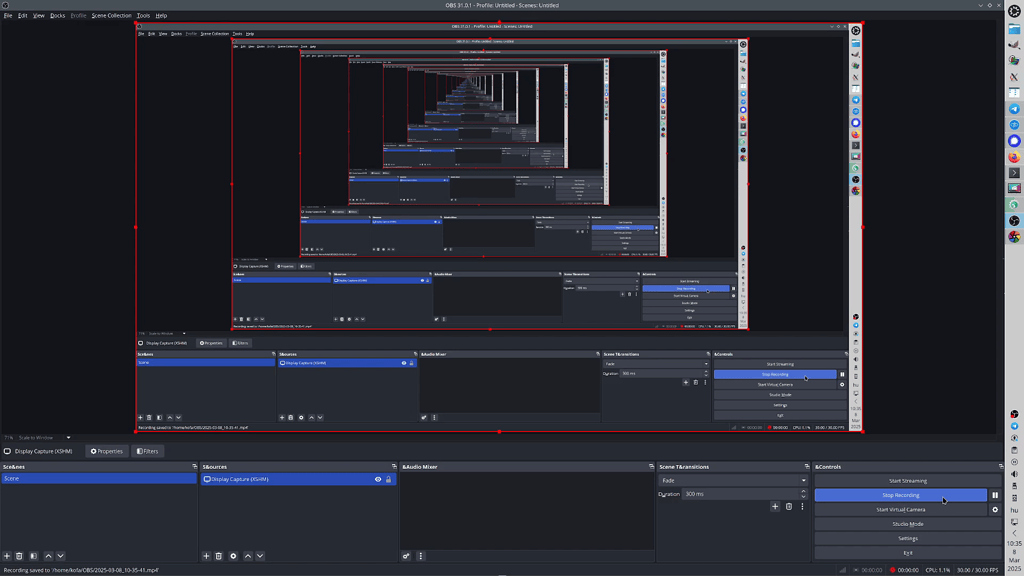Pause the recording with the pause icon

point(995,495)
